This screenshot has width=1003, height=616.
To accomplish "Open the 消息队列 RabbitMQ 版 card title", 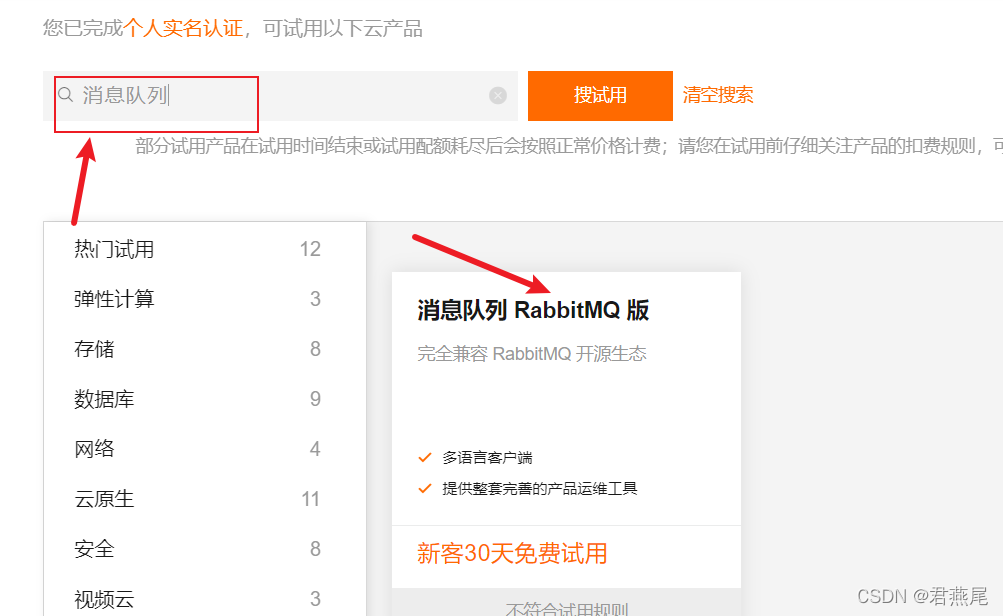I will 533,310.
